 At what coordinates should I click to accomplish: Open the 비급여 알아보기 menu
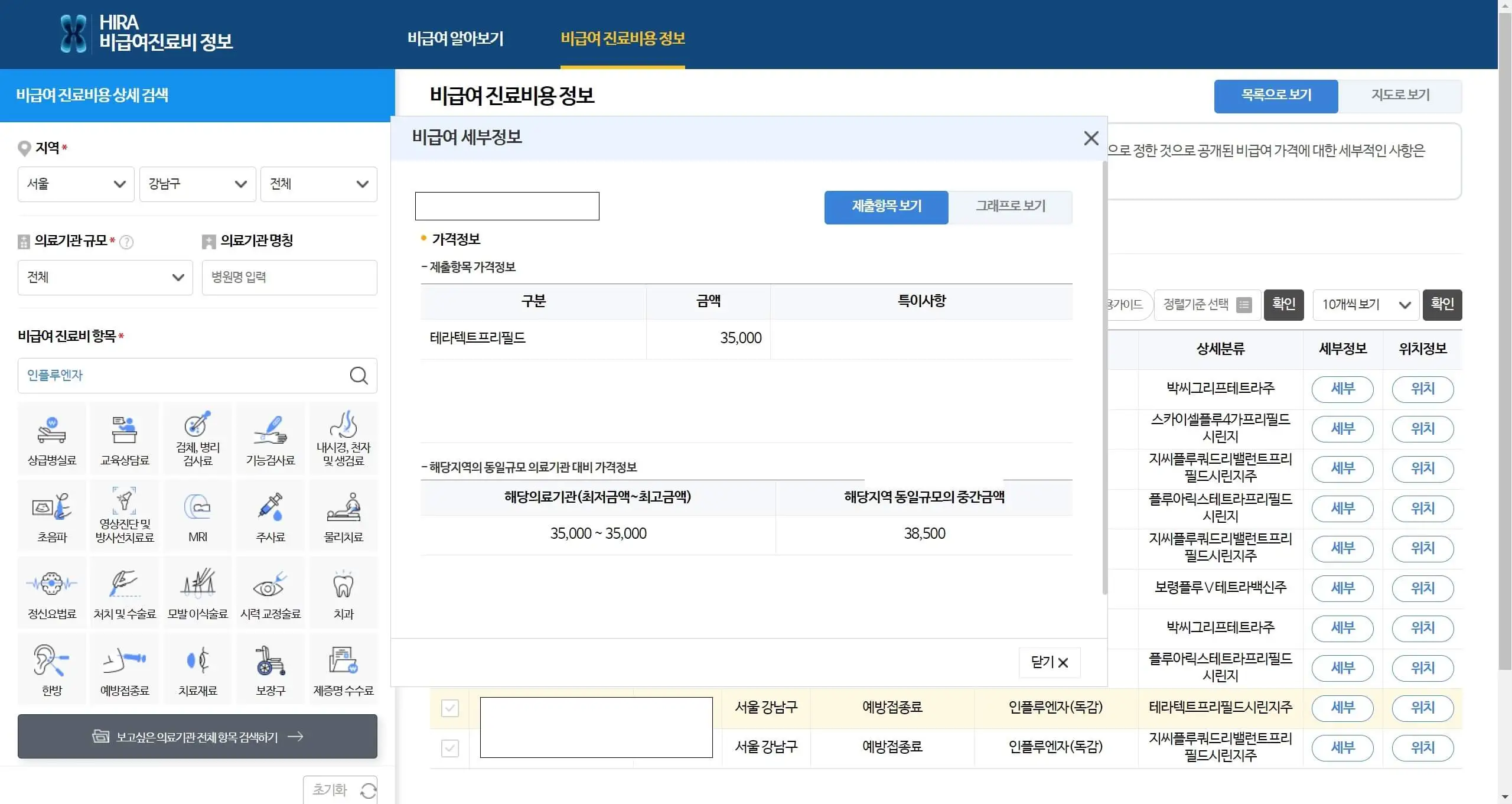tap(455, 38)
